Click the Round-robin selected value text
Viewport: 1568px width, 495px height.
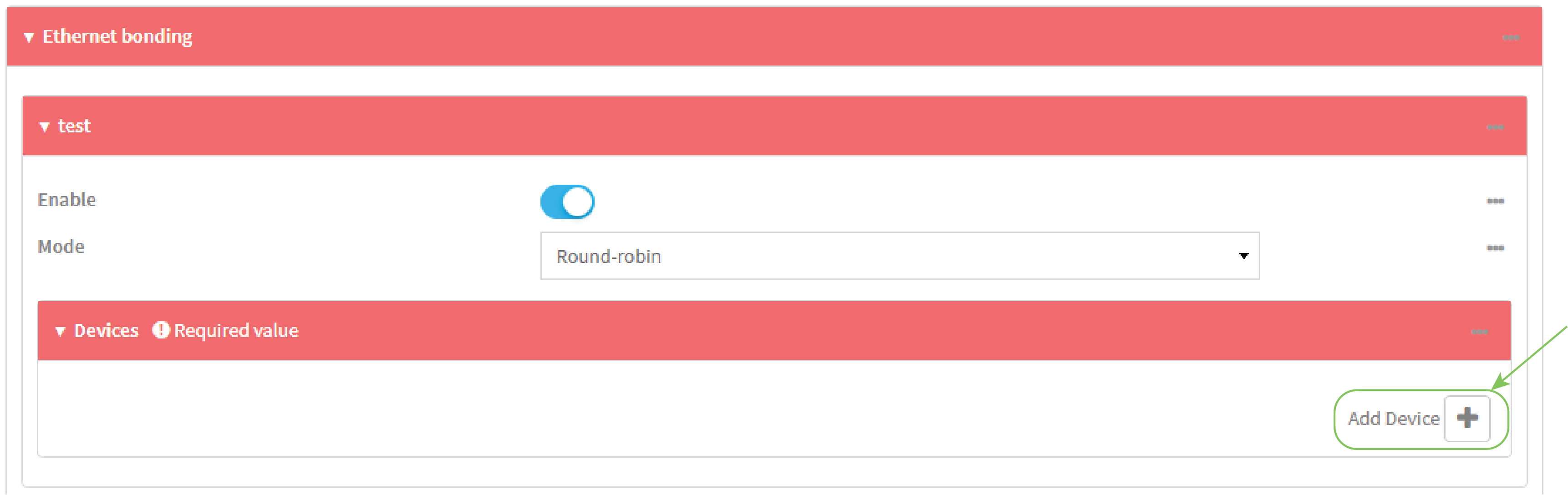609,257
